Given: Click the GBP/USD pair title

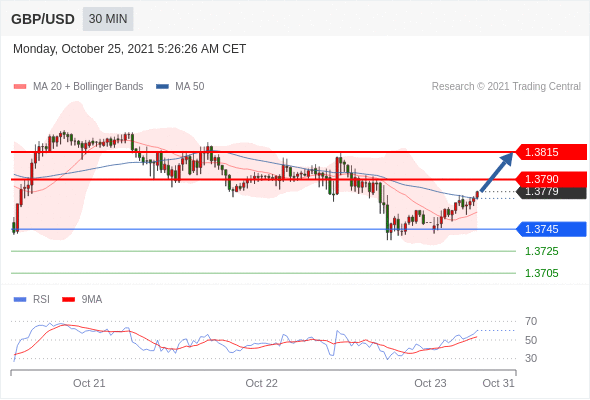Looking at the screenshot, I should coord(43,19).
